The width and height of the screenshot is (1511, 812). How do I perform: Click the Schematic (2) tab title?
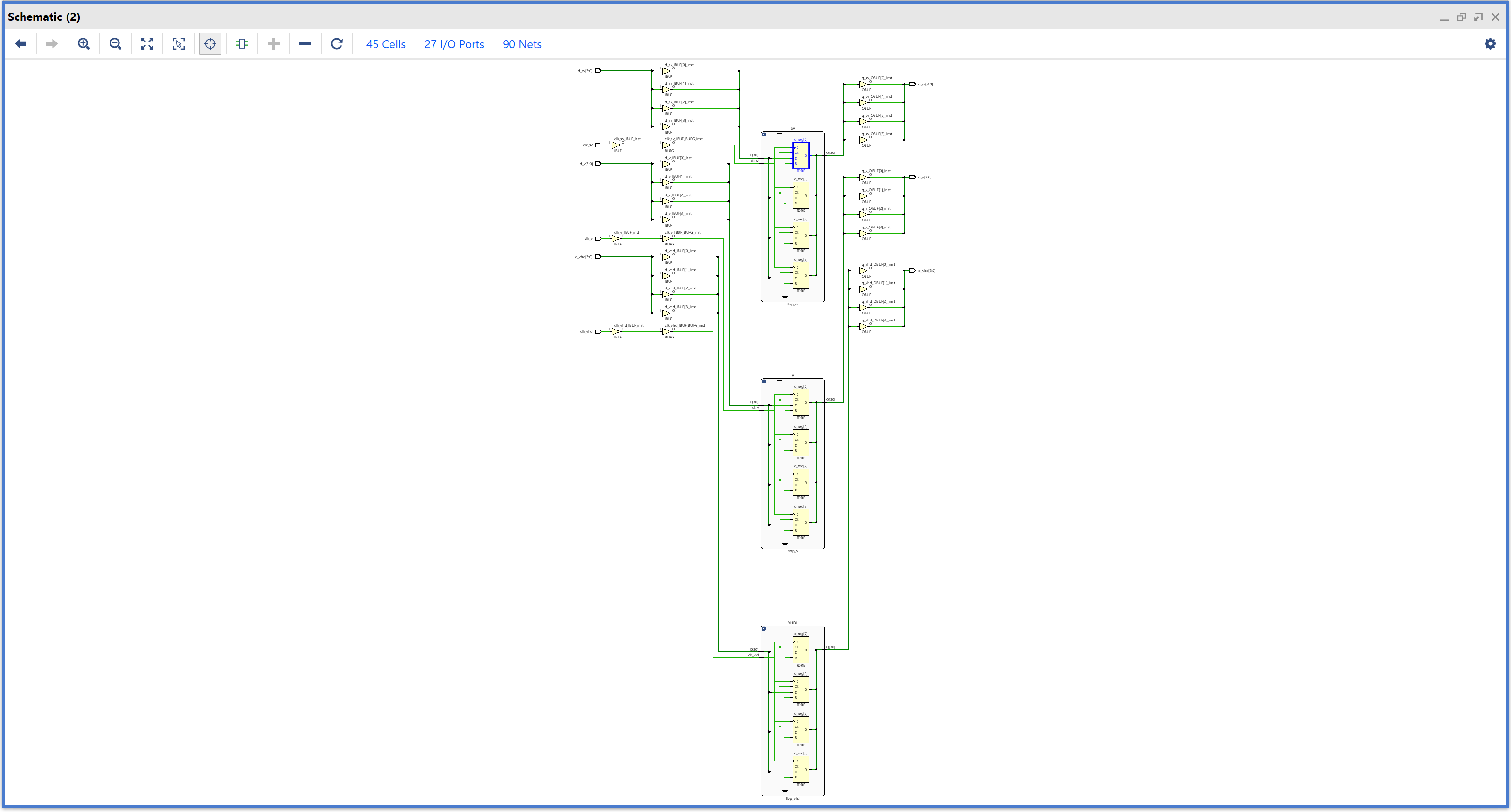[44, 17]
